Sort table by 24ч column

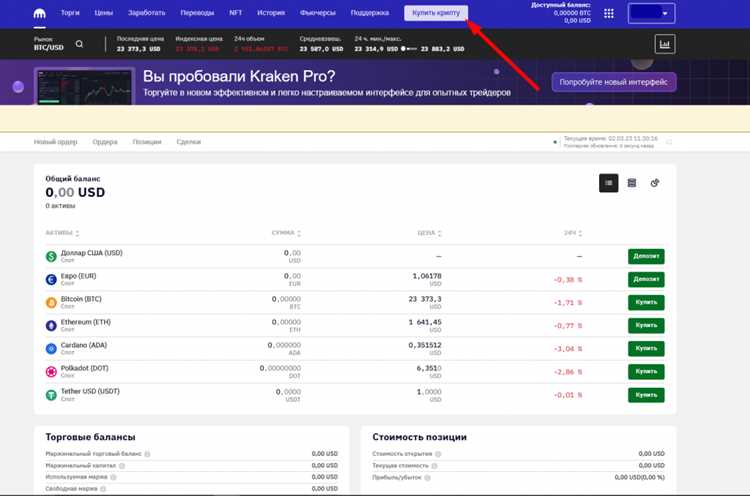click(573, 233)
